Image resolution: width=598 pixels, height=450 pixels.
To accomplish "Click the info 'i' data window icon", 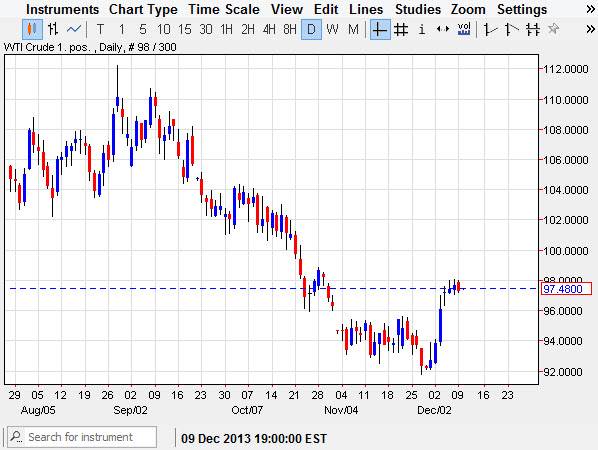I will pos(421,29).
